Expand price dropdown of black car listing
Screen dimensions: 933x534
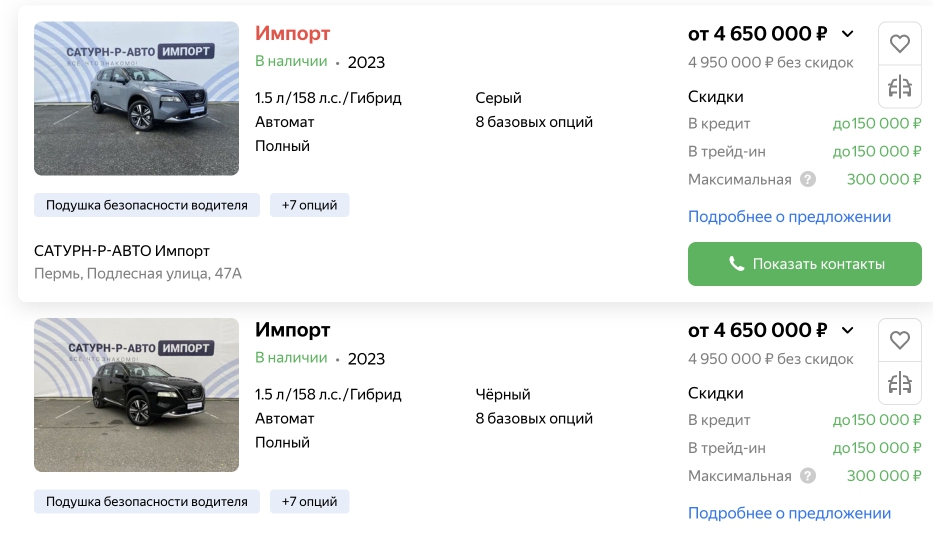point(848,330)
